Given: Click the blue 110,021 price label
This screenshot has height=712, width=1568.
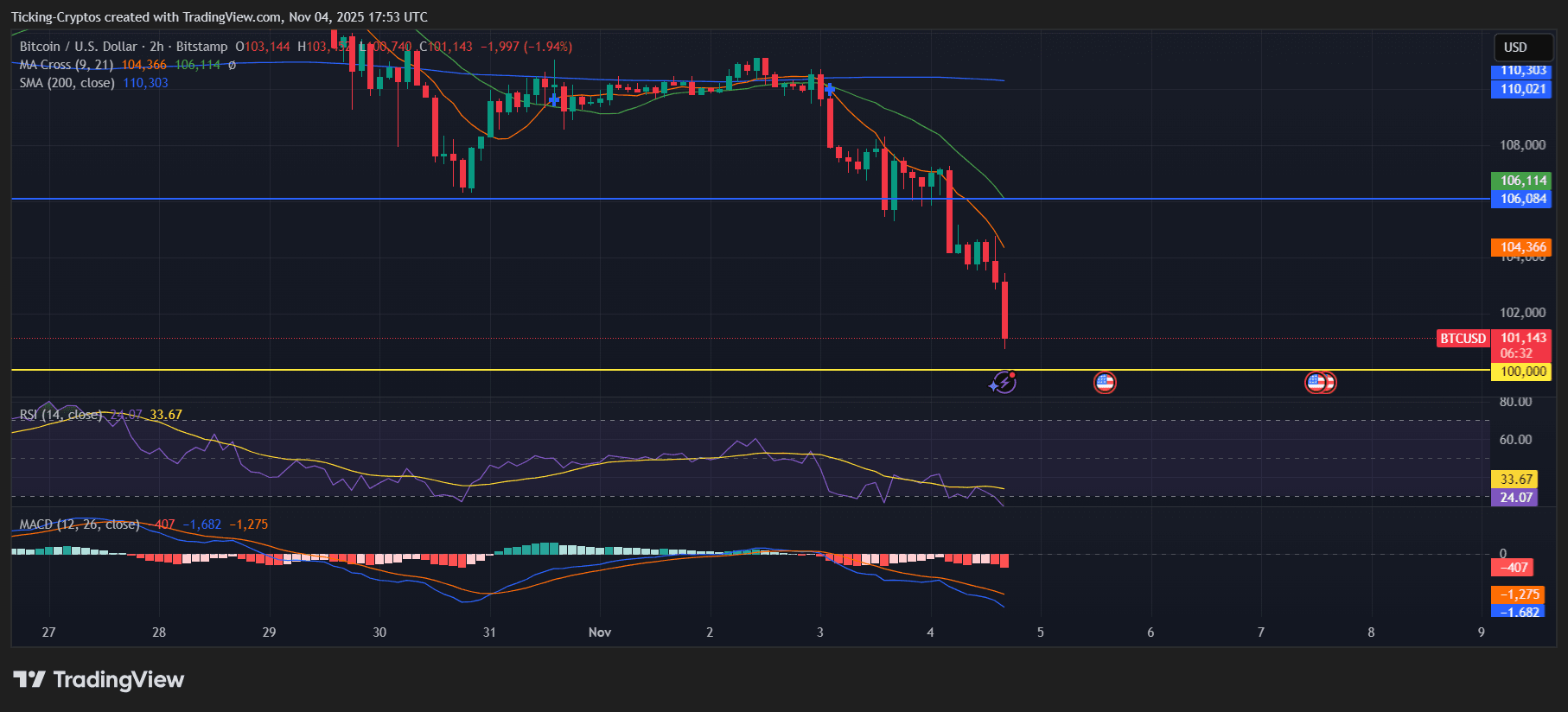Looking at the screenshot, I should click(x=1522, y=89).
